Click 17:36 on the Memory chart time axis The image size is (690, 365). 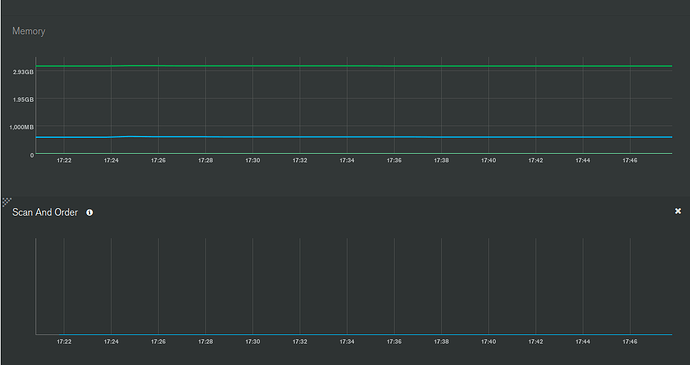394,161
